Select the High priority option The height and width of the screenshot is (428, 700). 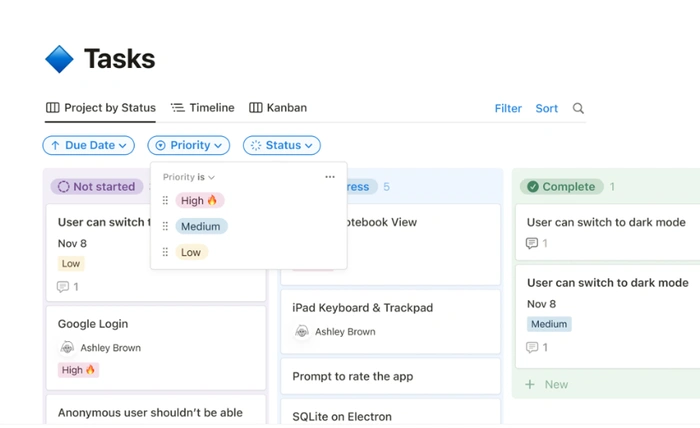point(200,200)
